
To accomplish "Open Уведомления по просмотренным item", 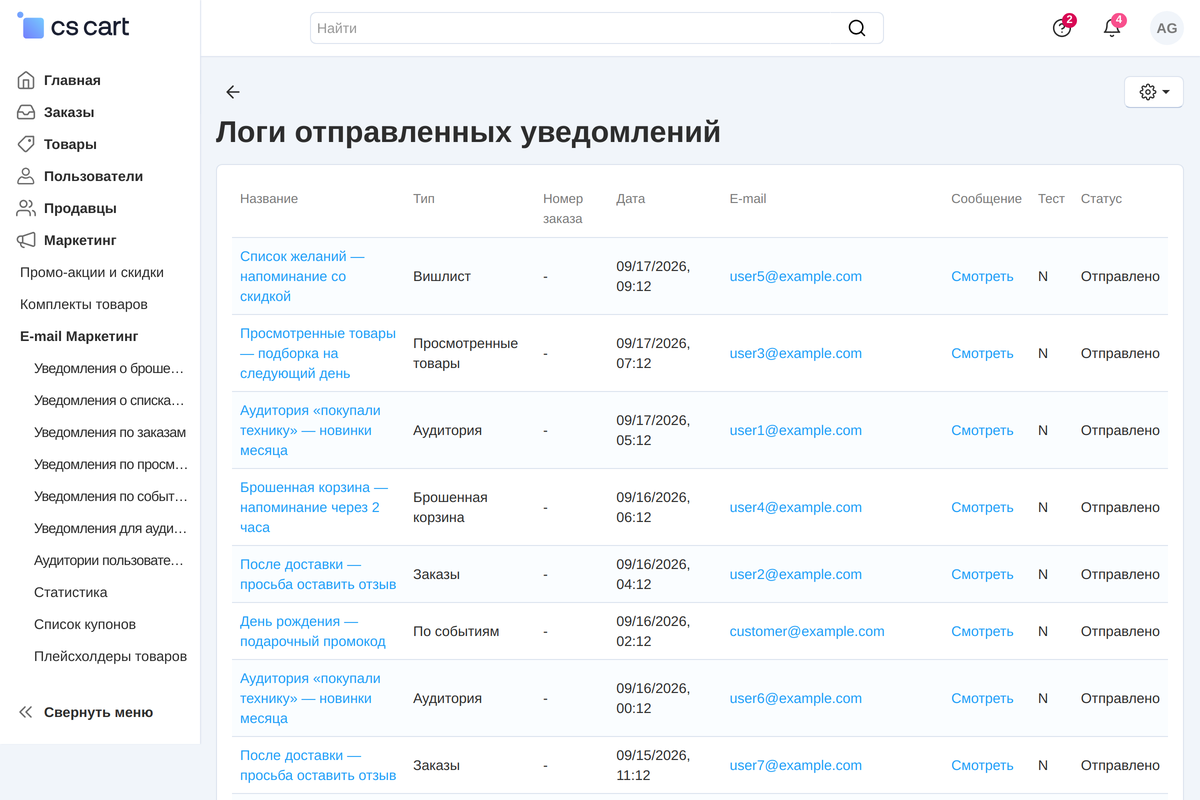I will tap(111, 464).
